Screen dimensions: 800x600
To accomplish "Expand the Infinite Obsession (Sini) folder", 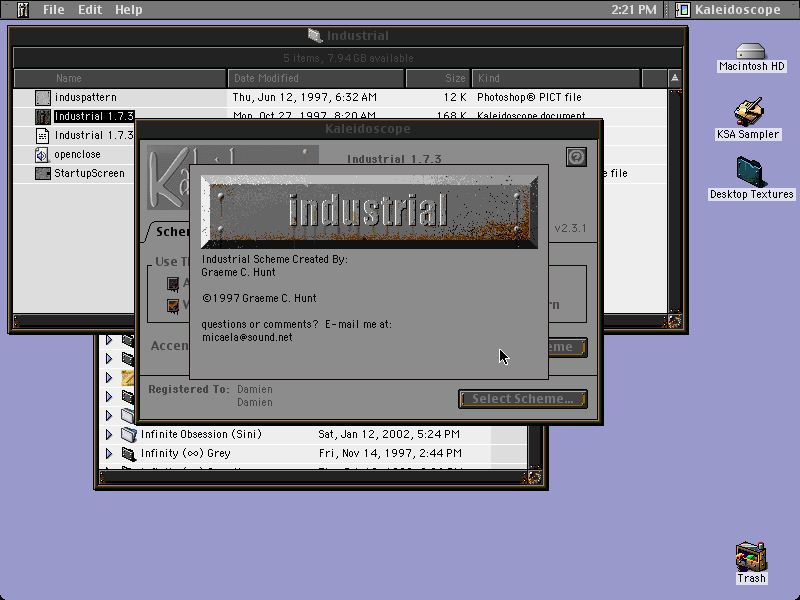I will point(109,434).
